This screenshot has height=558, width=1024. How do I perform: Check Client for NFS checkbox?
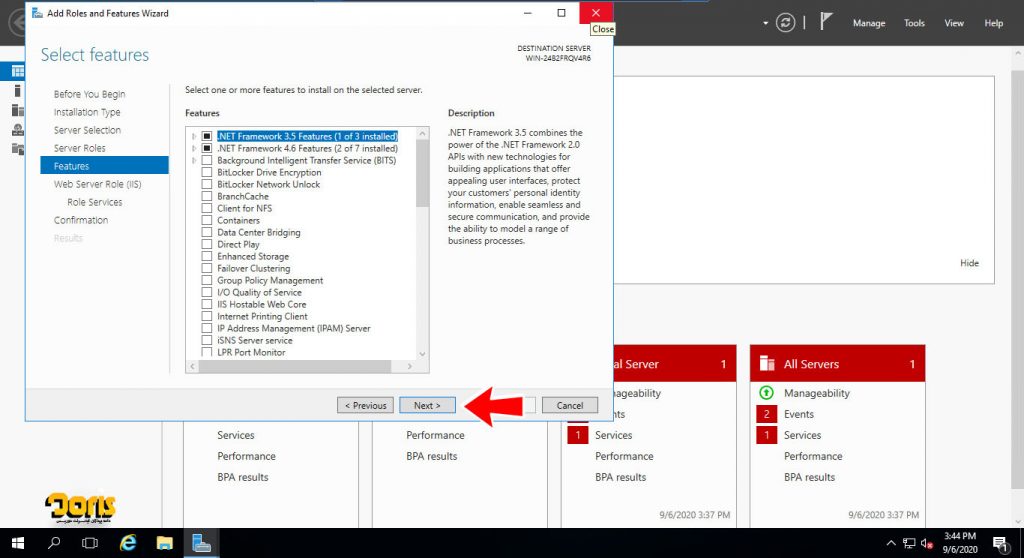tap(206, 208)
